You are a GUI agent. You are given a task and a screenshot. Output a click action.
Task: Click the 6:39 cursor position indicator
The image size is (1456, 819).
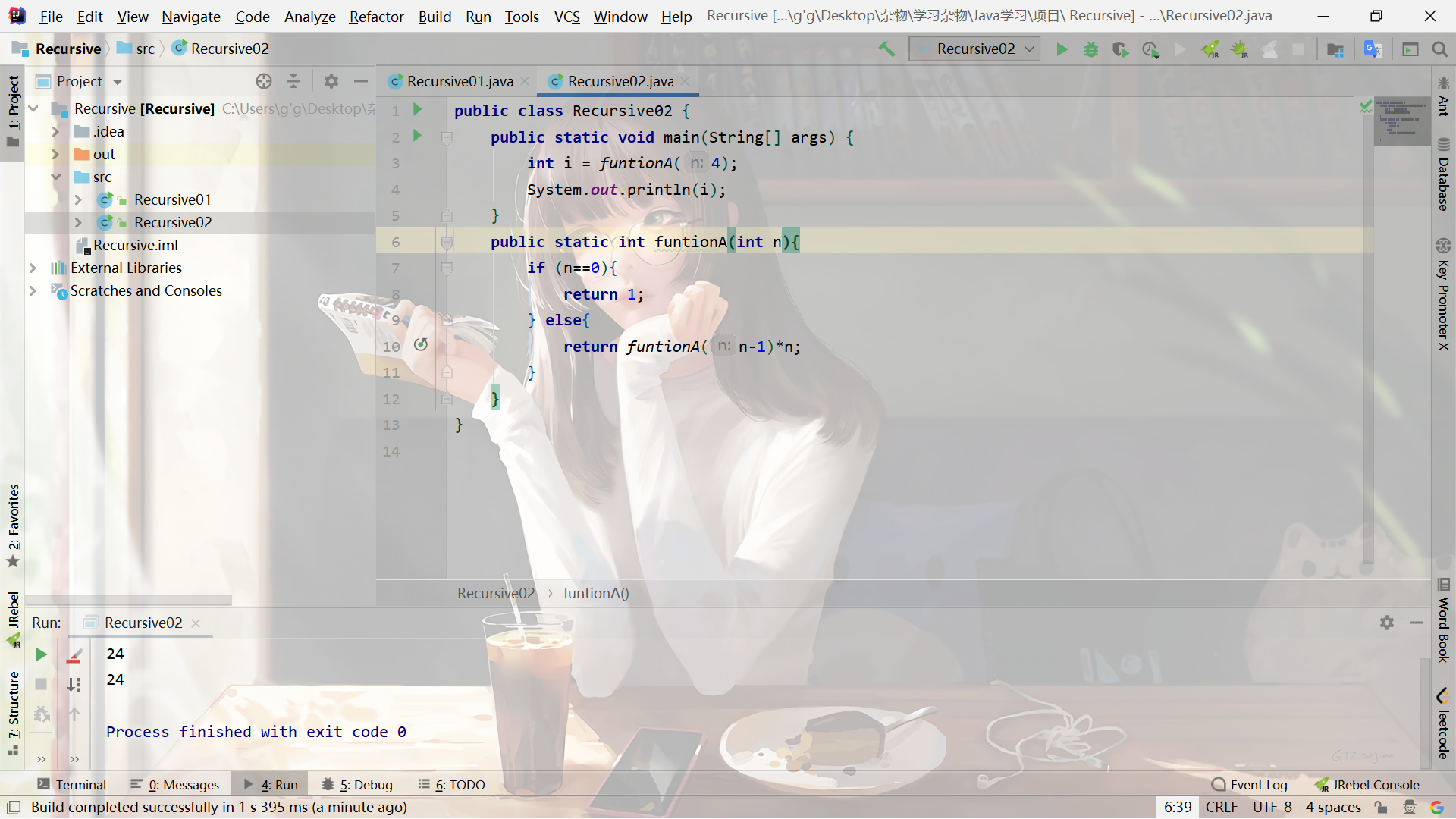tap(1178, 808)
